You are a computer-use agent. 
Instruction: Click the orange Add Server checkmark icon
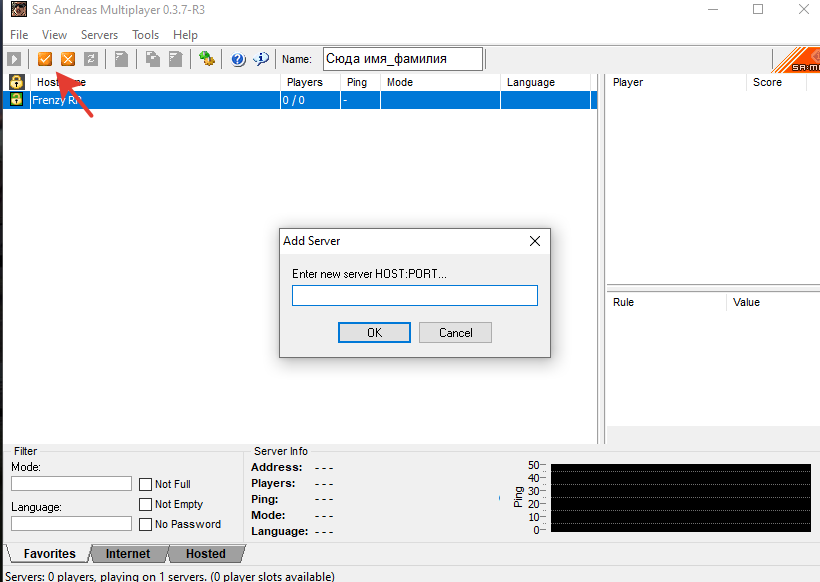tap(45, 59)
